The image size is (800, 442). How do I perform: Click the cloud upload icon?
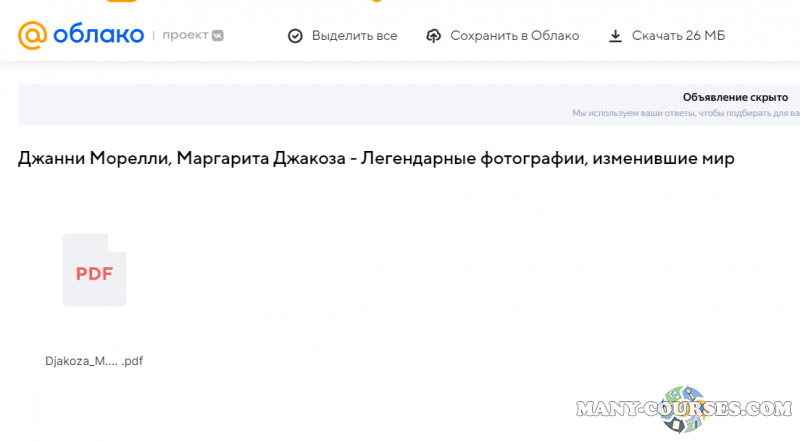tap(433, 36)
